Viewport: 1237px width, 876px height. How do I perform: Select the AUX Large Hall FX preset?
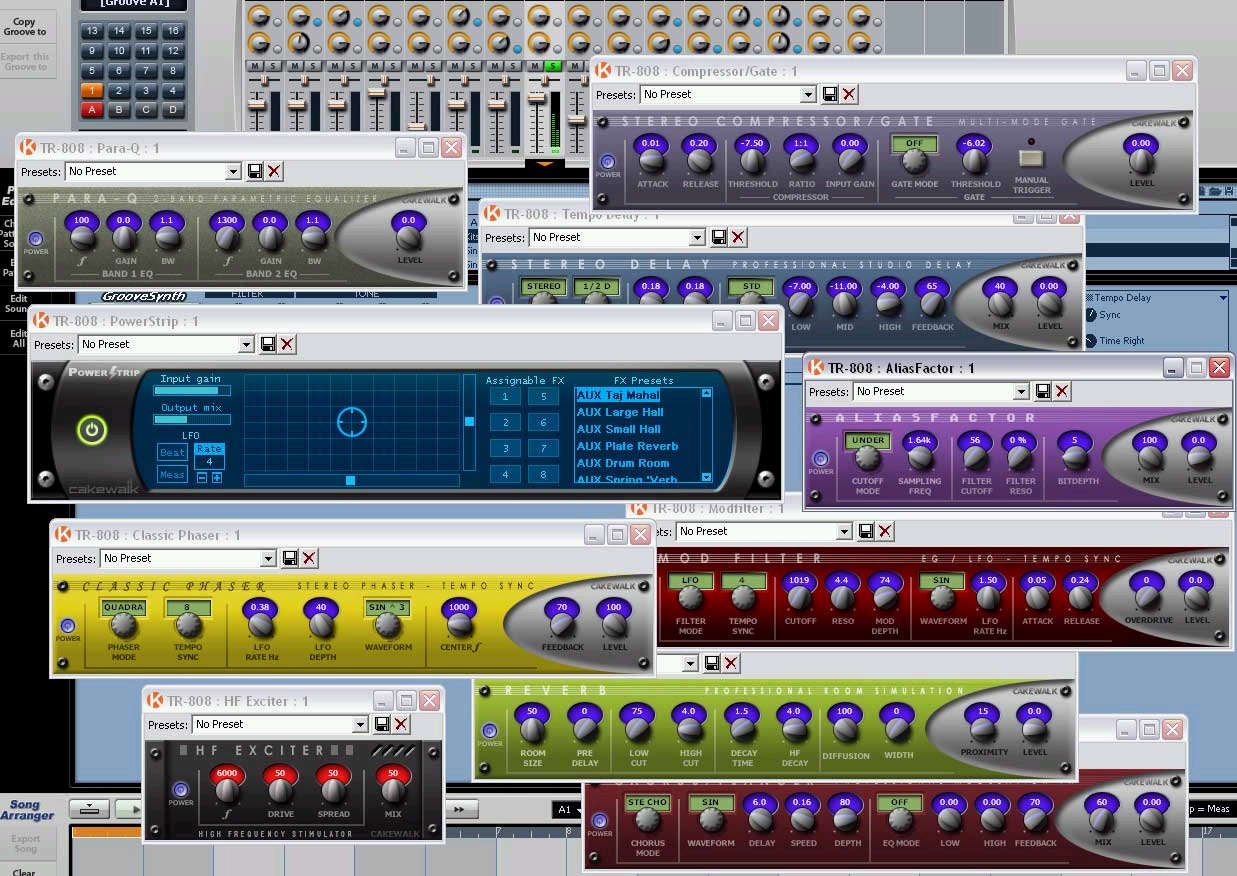point(620,412)
